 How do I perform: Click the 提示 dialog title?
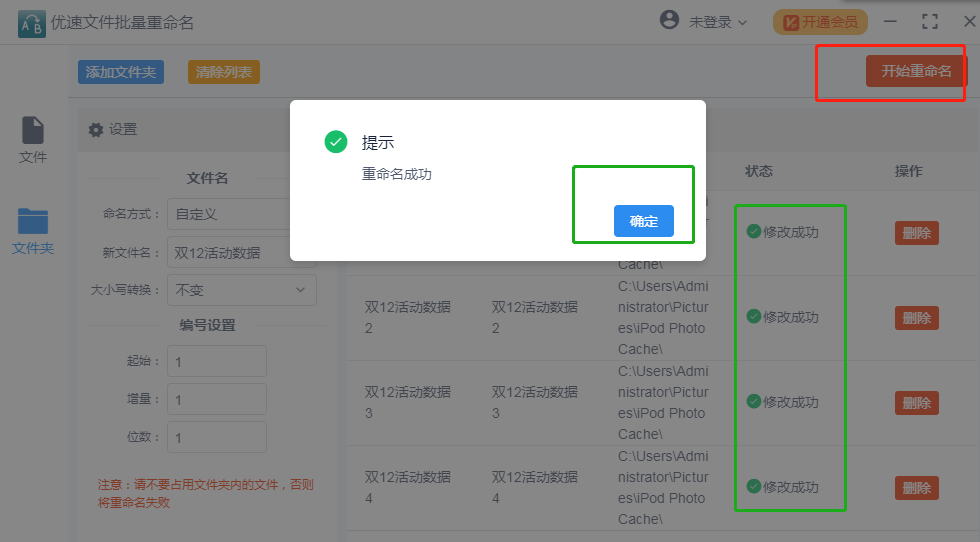pyautogui.click(x=378, y=143)
